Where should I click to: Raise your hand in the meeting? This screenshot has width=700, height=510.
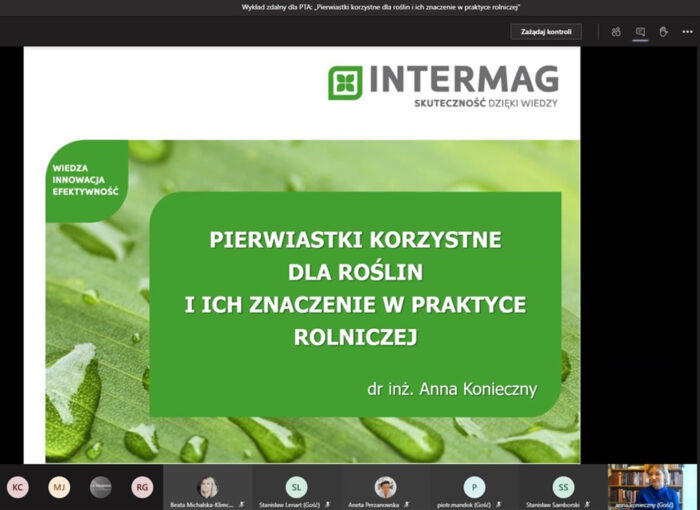[663, 32]
